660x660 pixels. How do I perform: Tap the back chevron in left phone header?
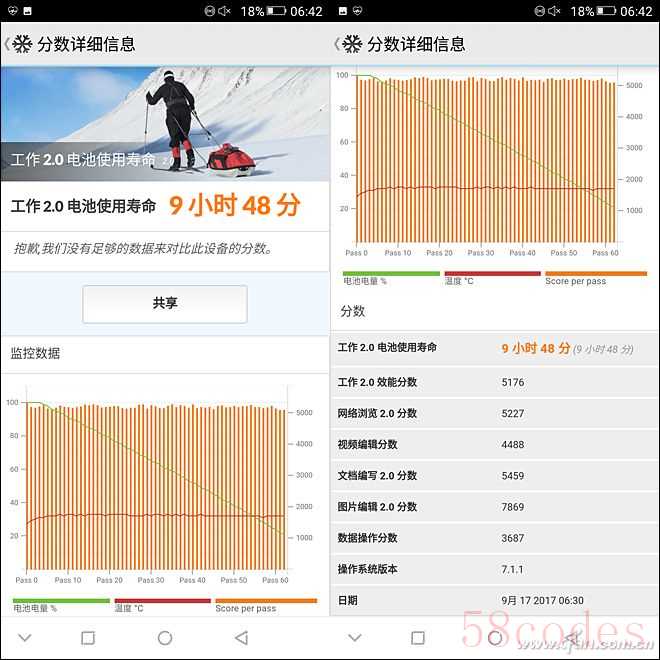coord(7,44)
